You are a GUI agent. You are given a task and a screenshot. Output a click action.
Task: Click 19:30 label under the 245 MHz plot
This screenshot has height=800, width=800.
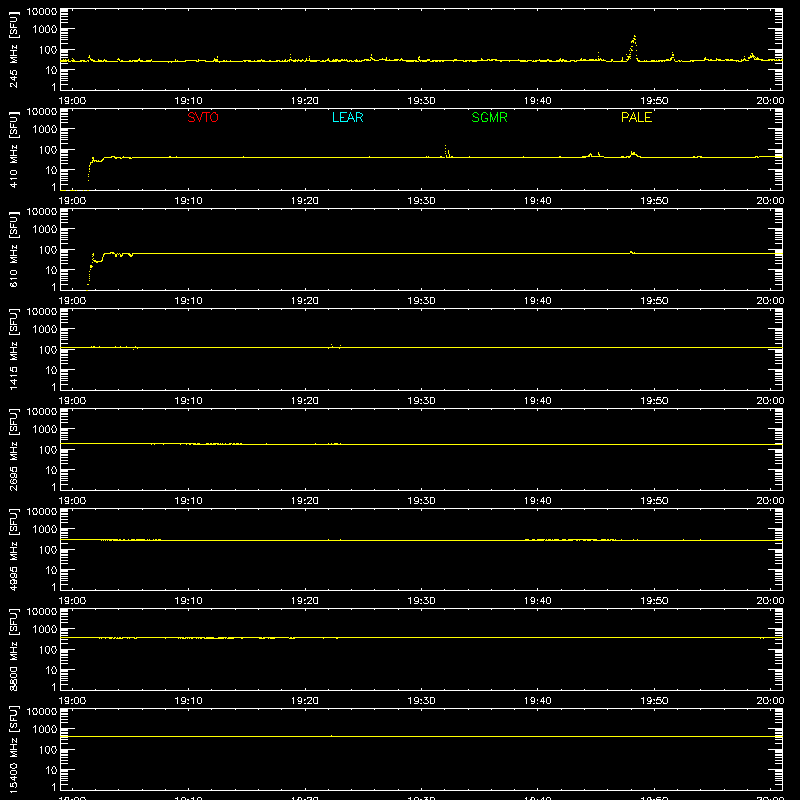[421, 101]
